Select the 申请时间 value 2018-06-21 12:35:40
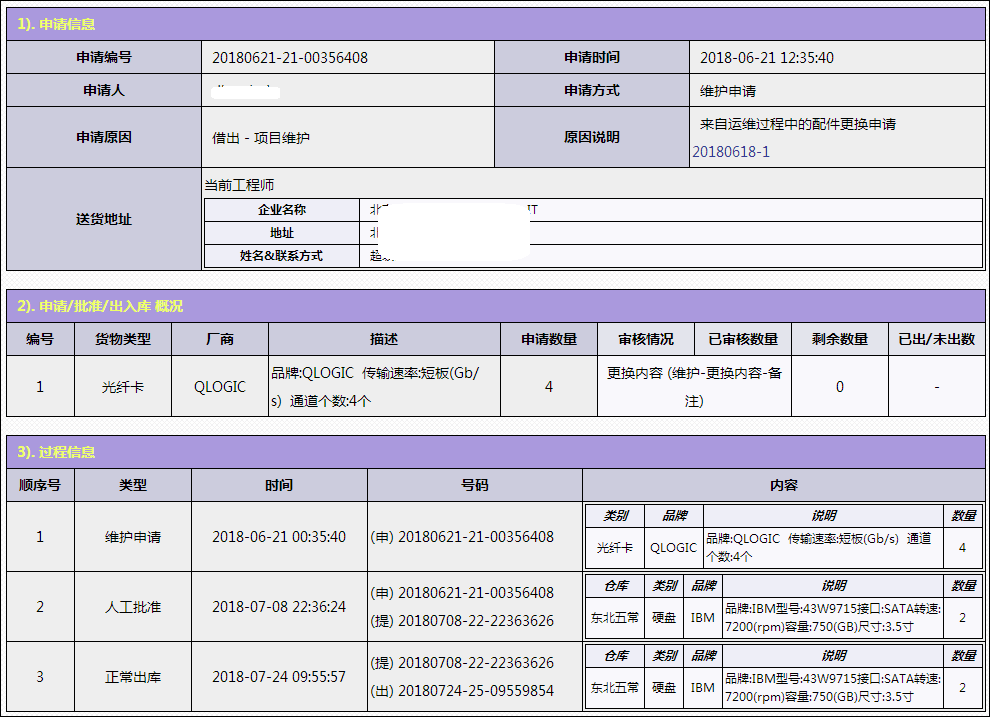Screen dimensions: 990x717 766,58
